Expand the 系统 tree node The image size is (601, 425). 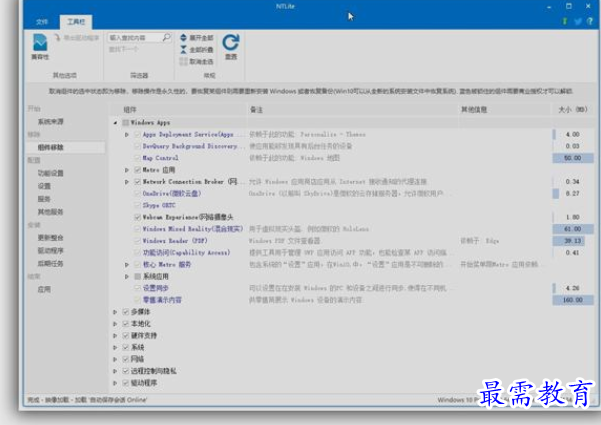[x=115, y=348]
